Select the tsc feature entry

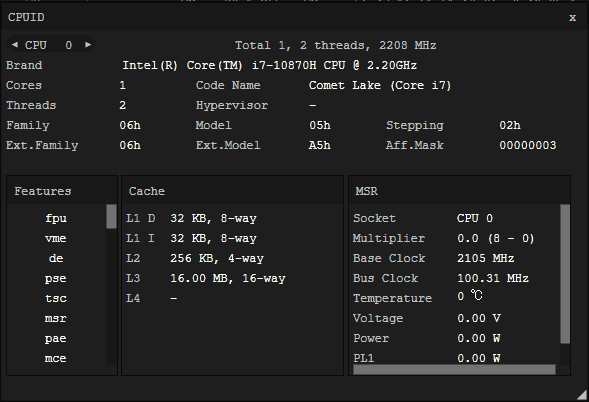coord(56,299)
